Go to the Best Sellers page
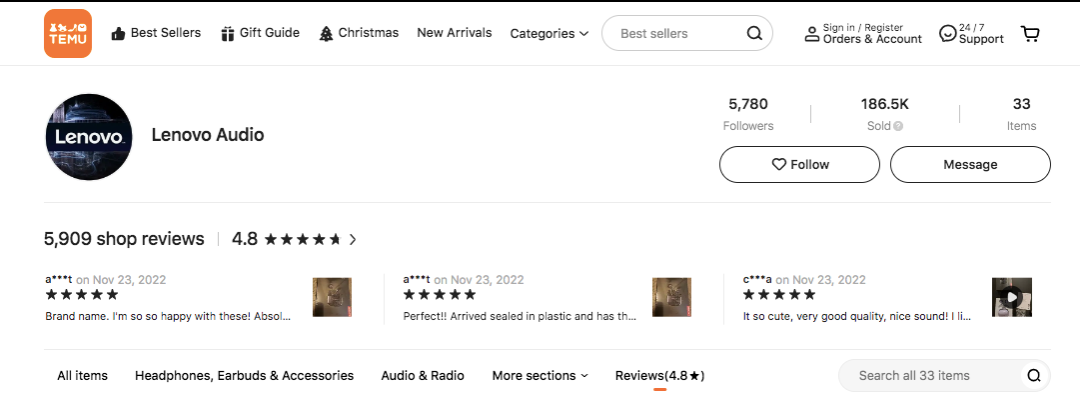This screenshot has width=1080, height=402. pyautogui.click(x=156, y=33)
